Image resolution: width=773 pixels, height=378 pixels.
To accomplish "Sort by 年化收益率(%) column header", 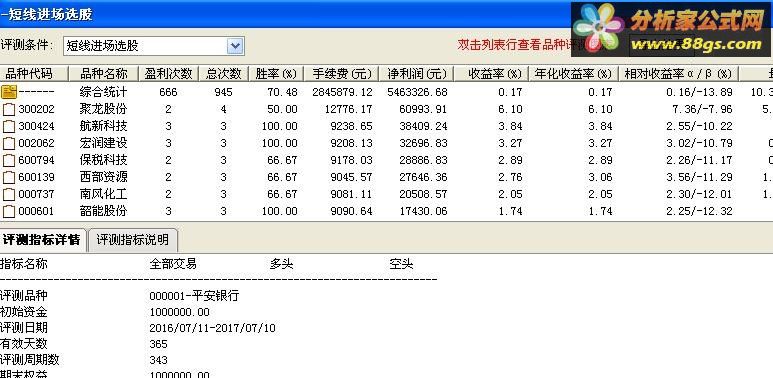I will point(573,74).
